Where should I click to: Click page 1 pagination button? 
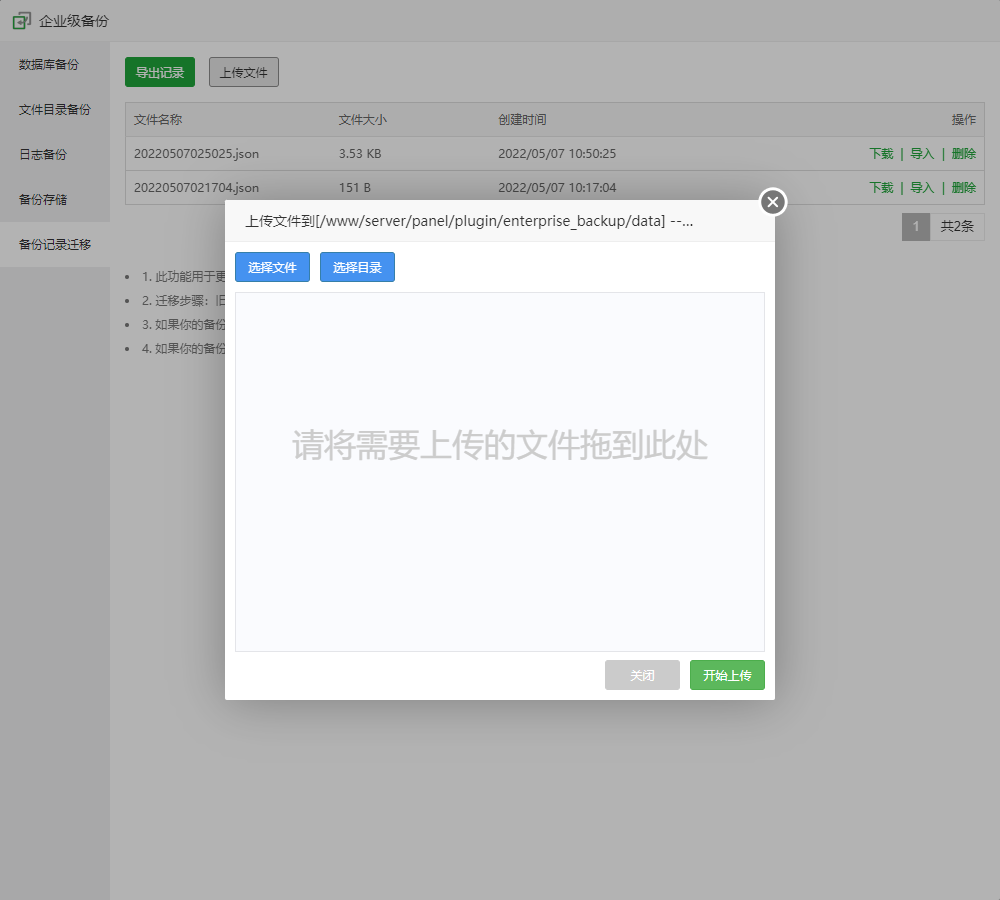click(915, 227)
